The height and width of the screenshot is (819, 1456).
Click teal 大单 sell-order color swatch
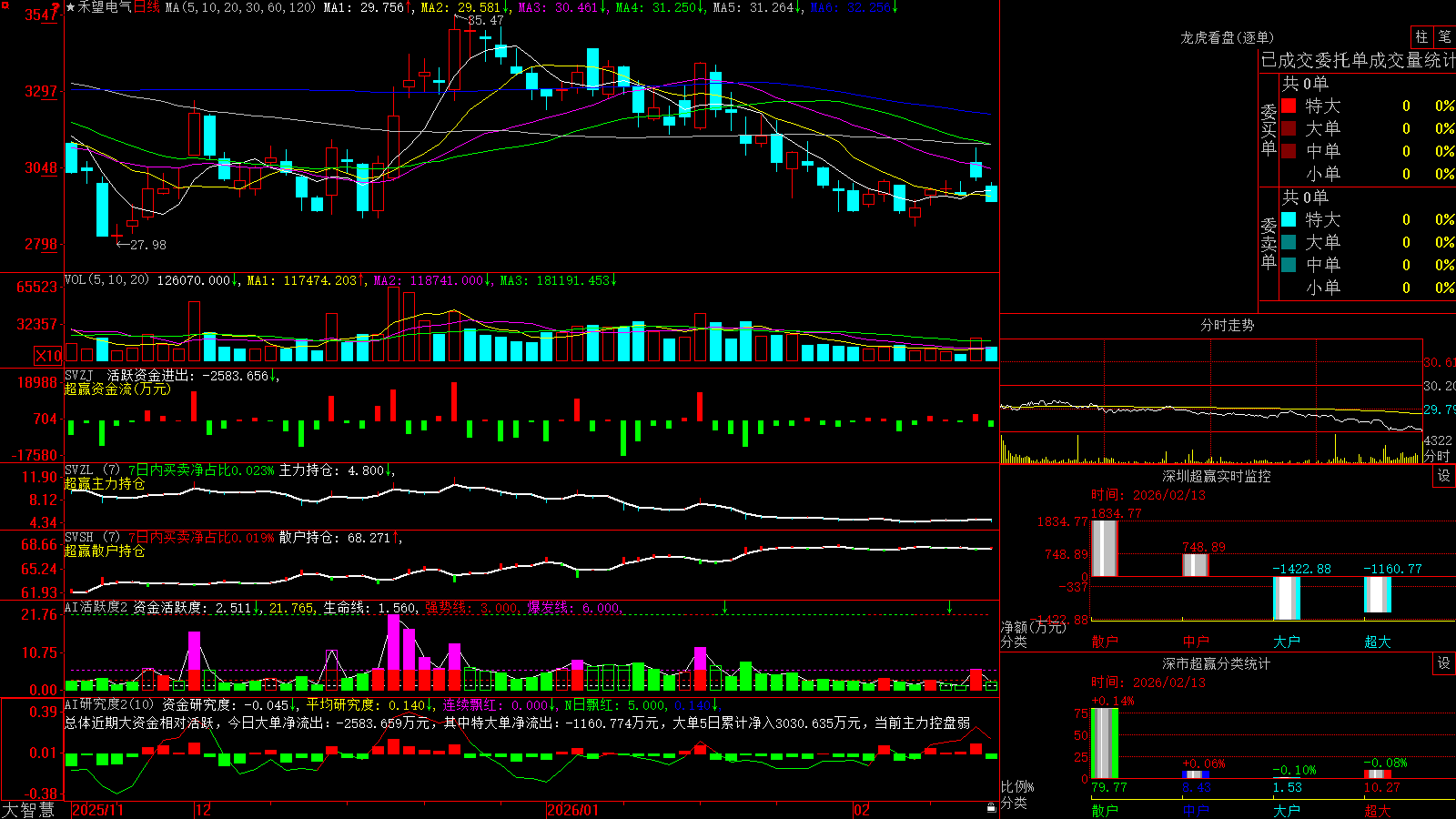(1289, 242)
